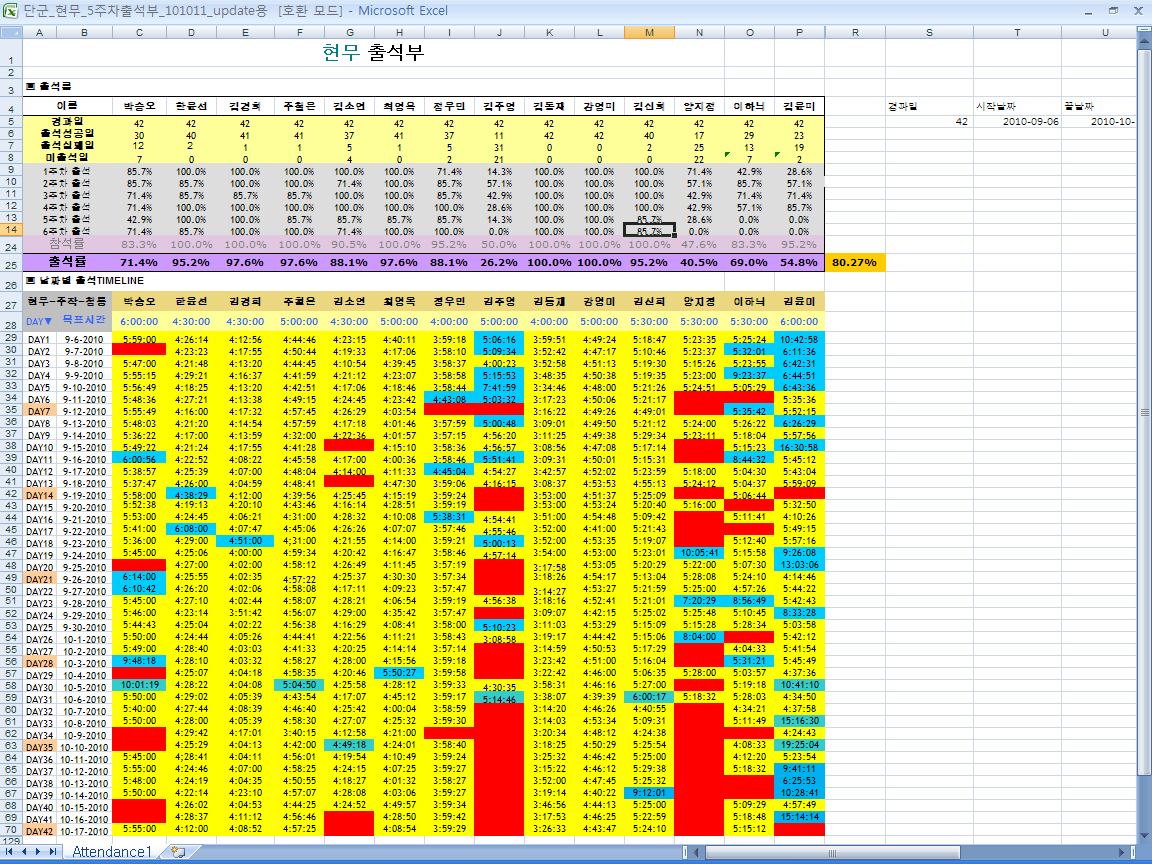Click the '이름' header cell
Screen dimensions: 1152x864
pos(68,107)
